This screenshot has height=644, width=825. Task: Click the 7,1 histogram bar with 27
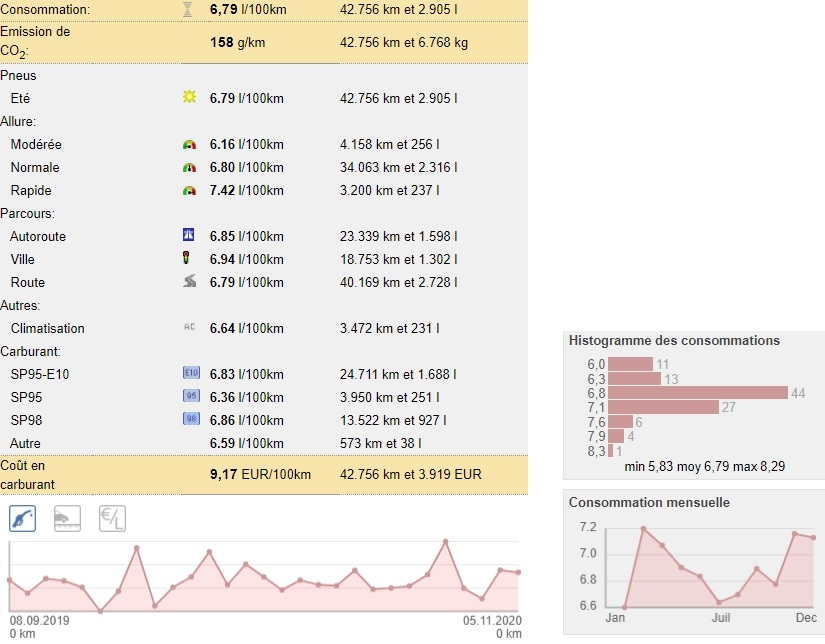[x=664, y=407]
